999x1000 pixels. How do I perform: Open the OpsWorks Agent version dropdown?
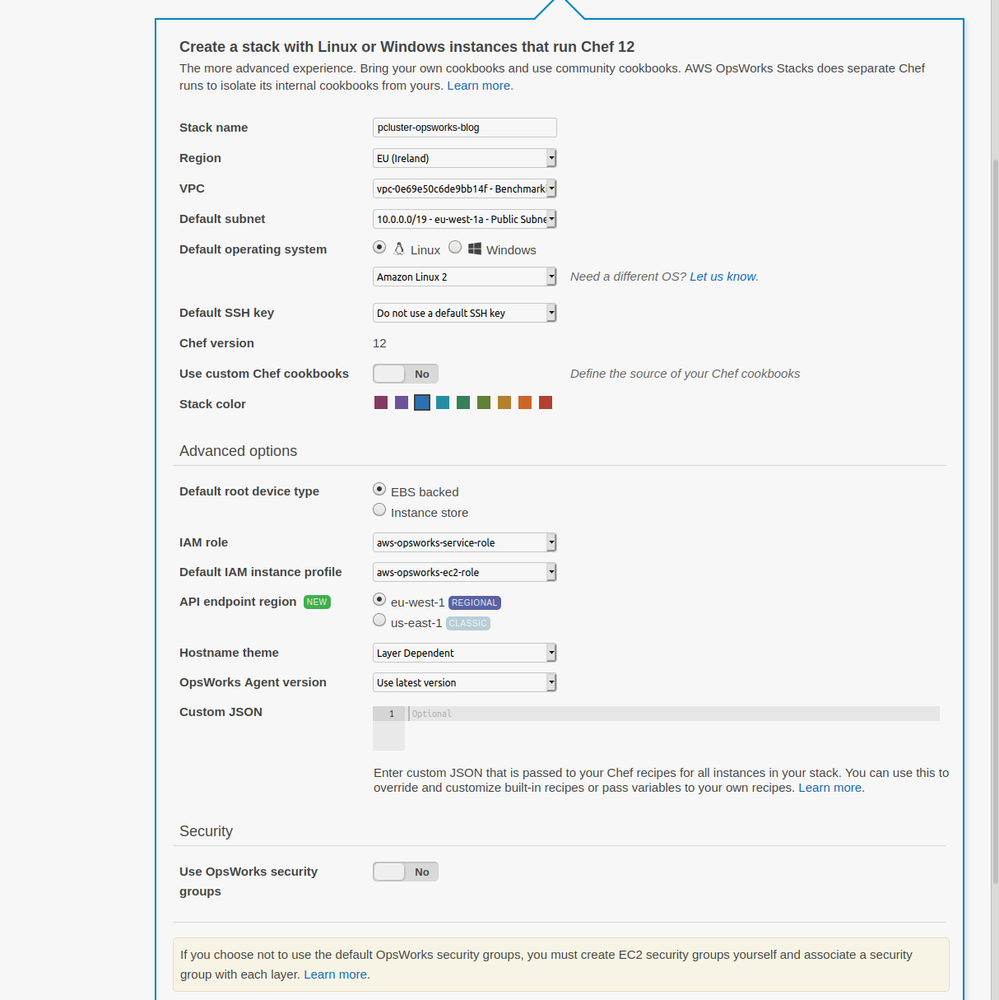pyautogui.click(x=550, y=682)
